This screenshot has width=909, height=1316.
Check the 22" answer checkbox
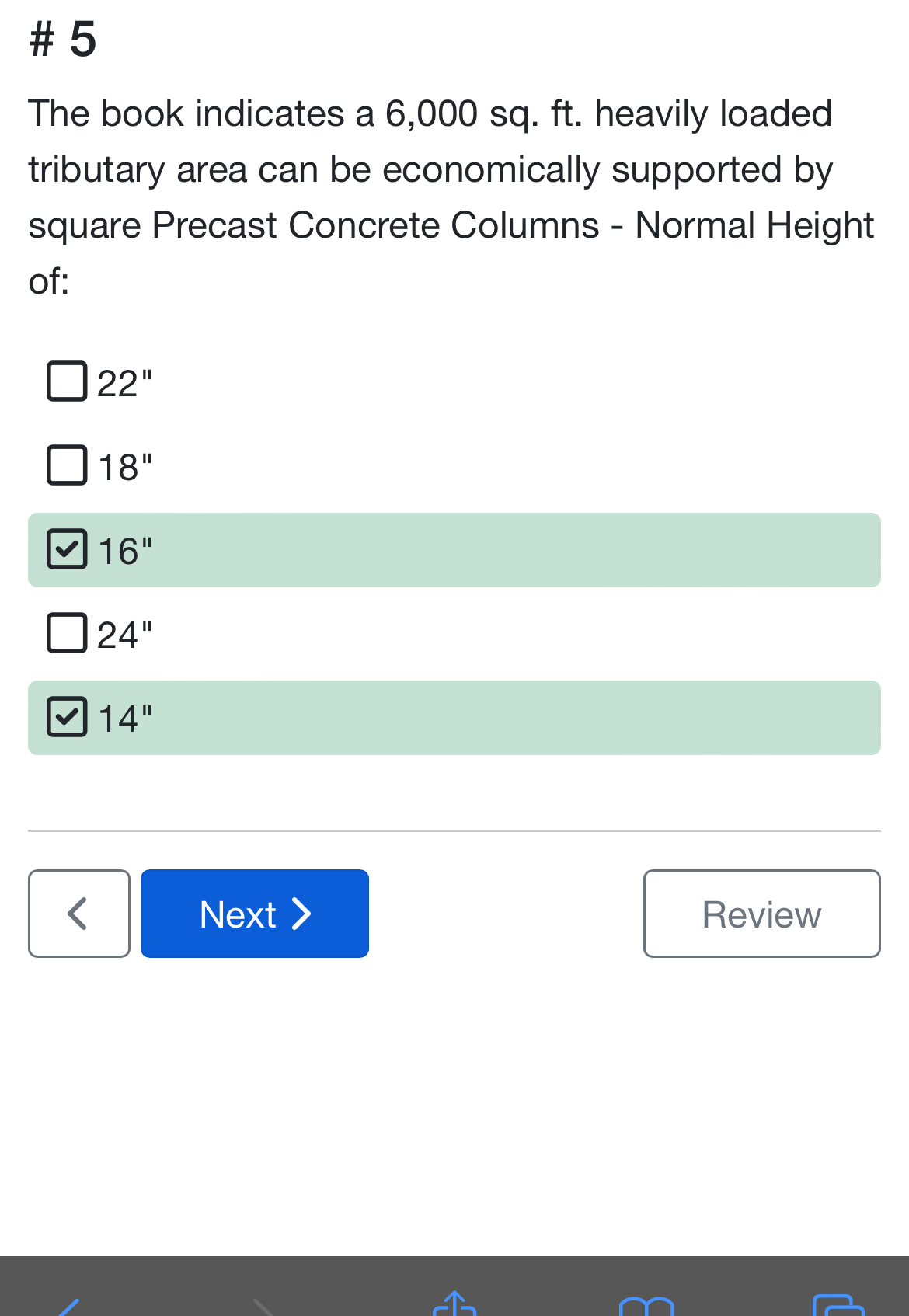[x=67, y=381]
